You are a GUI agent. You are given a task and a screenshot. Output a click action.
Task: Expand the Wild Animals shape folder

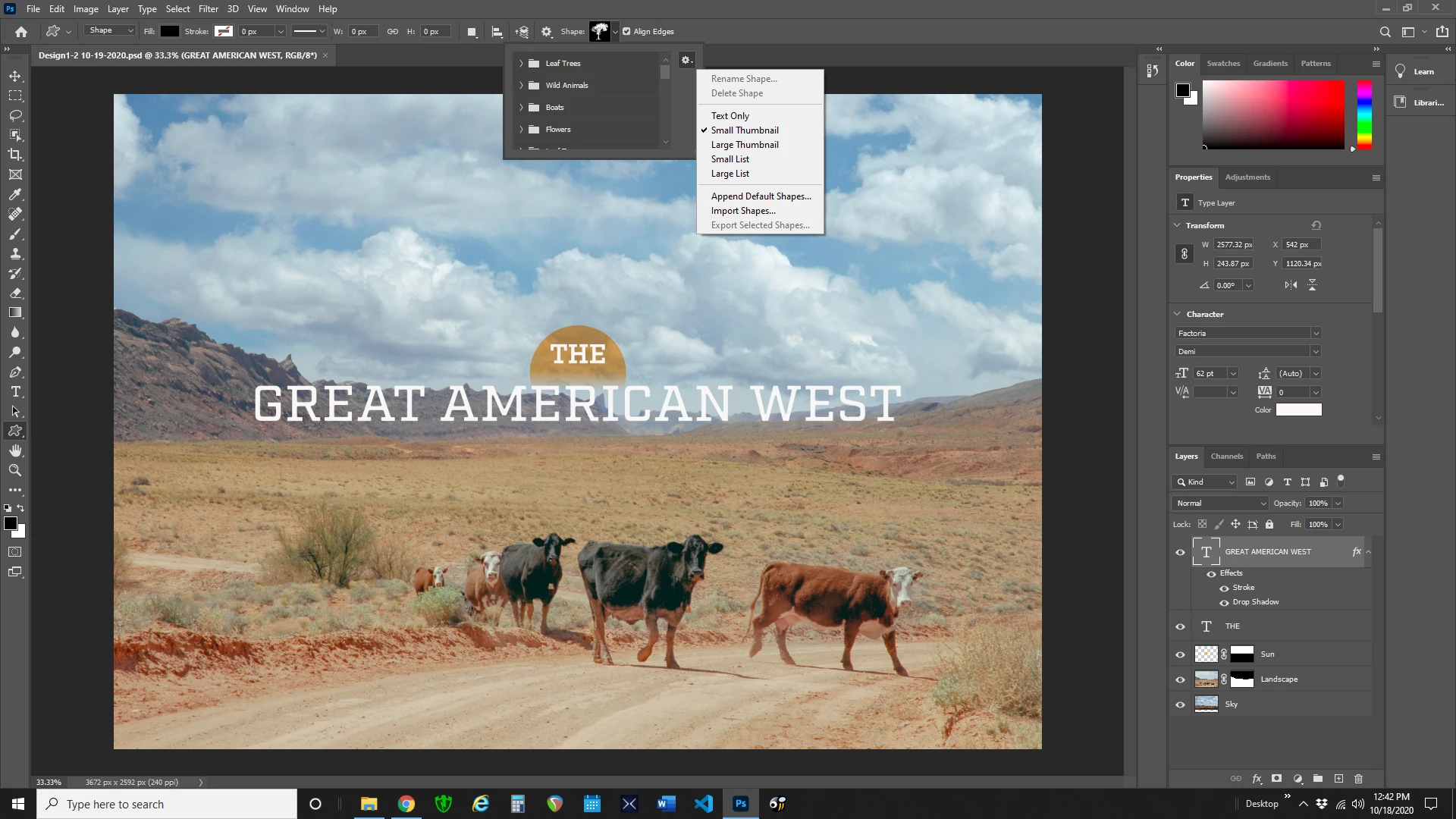click(521, 86)
